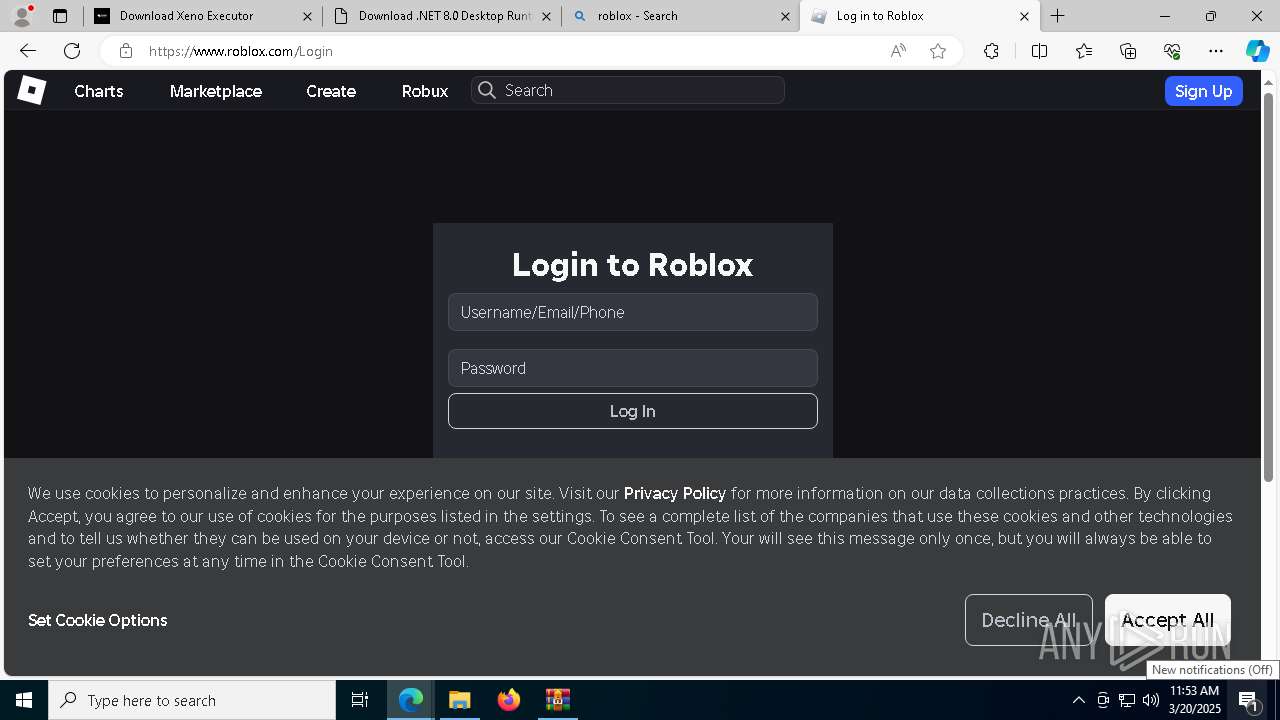Click the Windows taskbar search box
This screenshot has height=720, width=1280.
192,700
